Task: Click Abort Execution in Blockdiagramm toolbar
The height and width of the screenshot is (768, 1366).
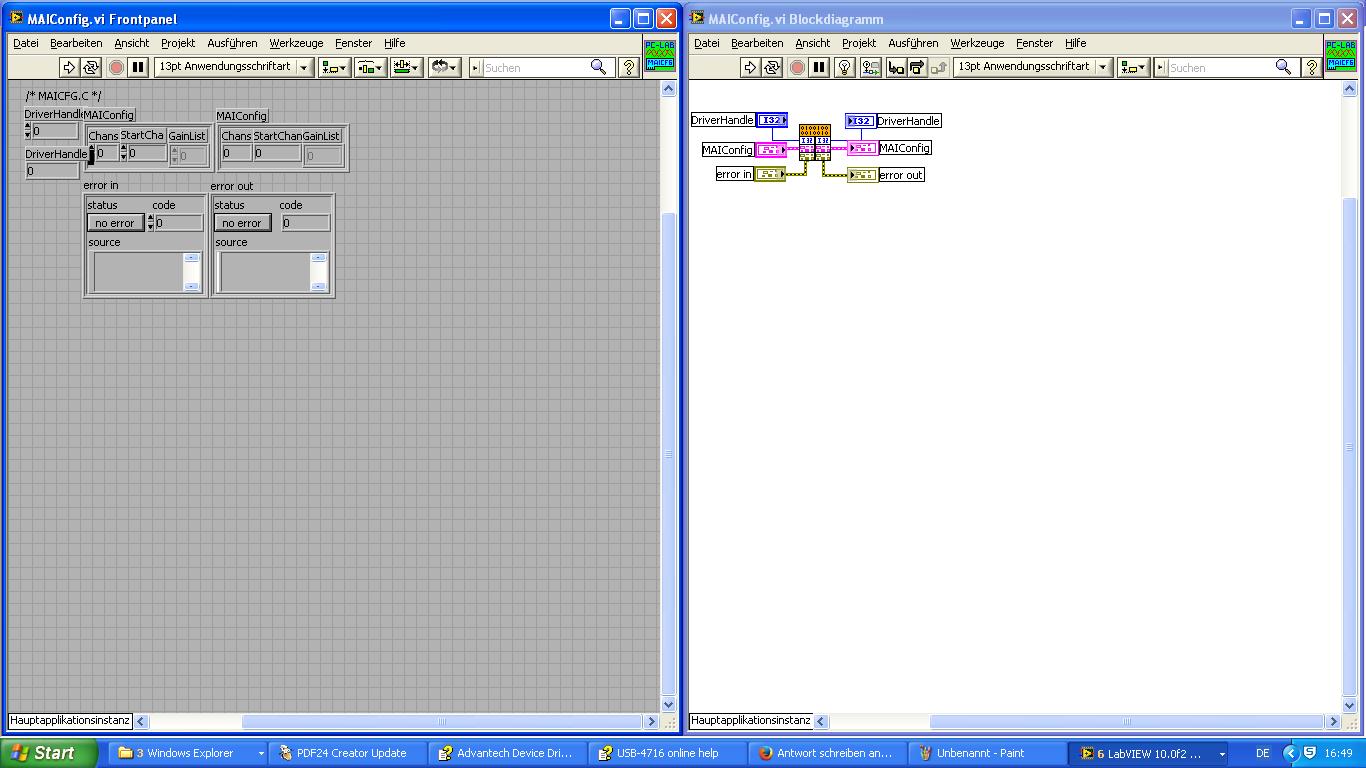Action: point(797,67)
